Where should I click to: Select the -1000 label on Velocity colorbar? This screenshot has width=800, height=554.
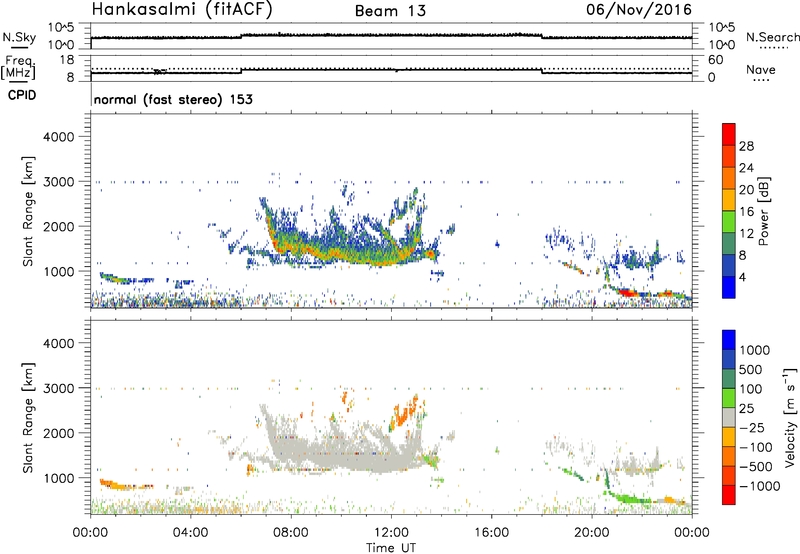[x=758, y=486]
